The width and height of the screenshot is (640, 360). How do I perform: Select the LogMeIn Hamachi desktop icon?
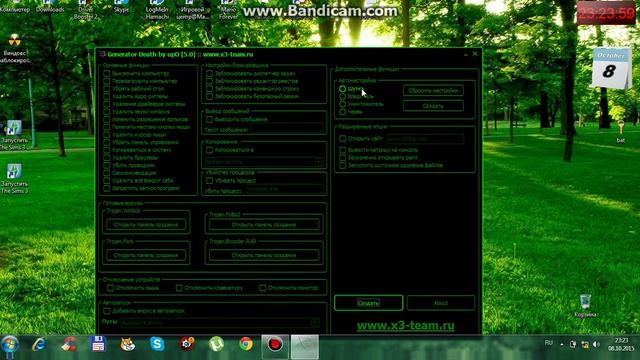click(x=157, y=9)
